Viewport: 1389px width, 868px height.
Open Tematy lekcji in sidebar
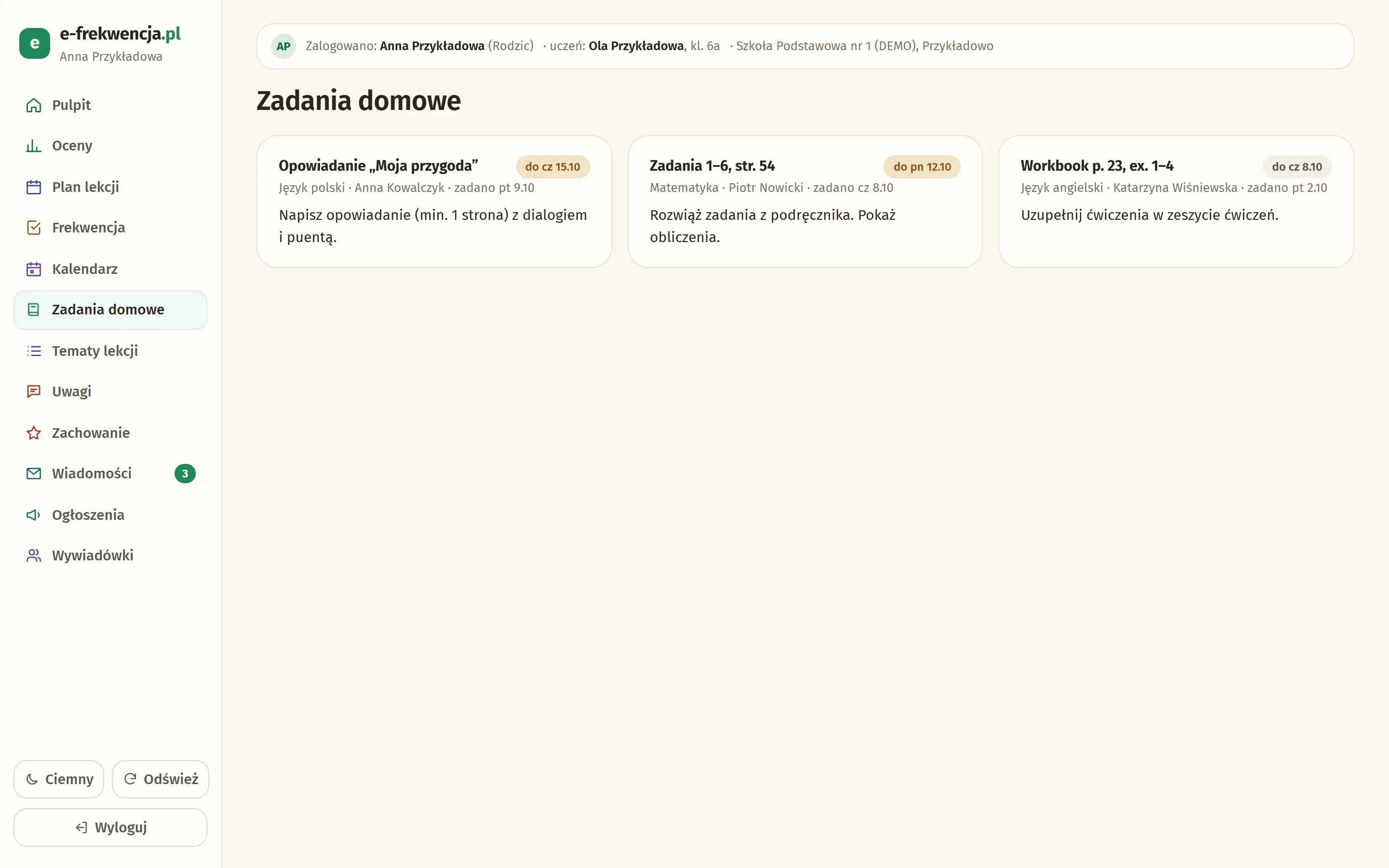click(x=110, y=351)
